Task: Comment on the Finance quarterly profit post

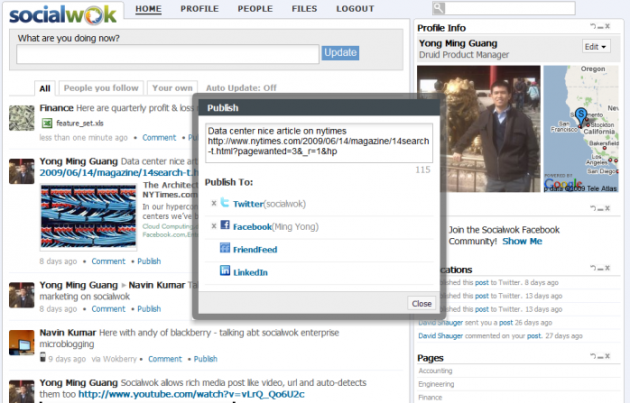Action: (x=159, y=138)
